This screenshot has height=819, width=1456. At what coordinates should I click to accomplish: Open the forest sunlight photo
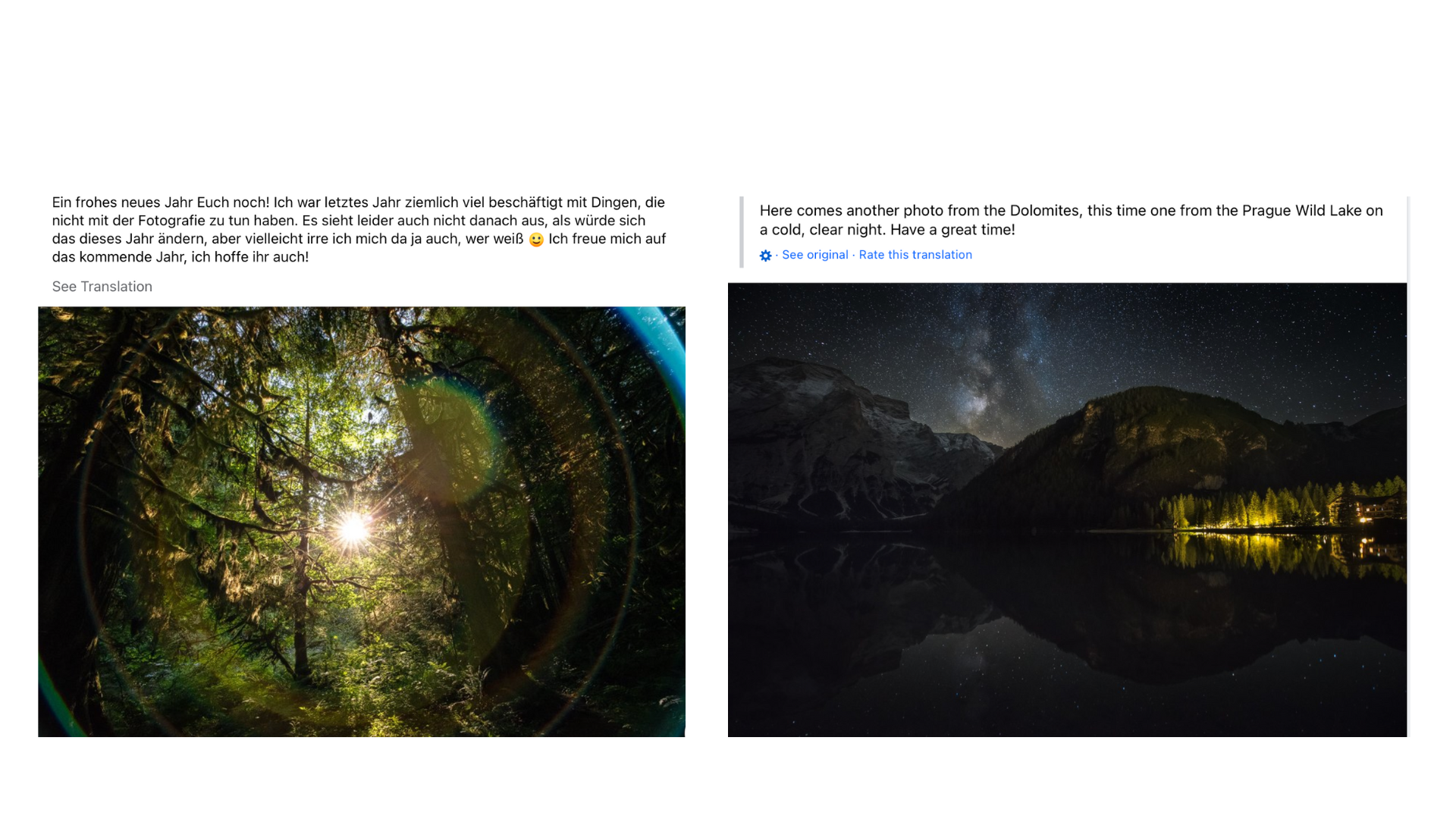362,522
